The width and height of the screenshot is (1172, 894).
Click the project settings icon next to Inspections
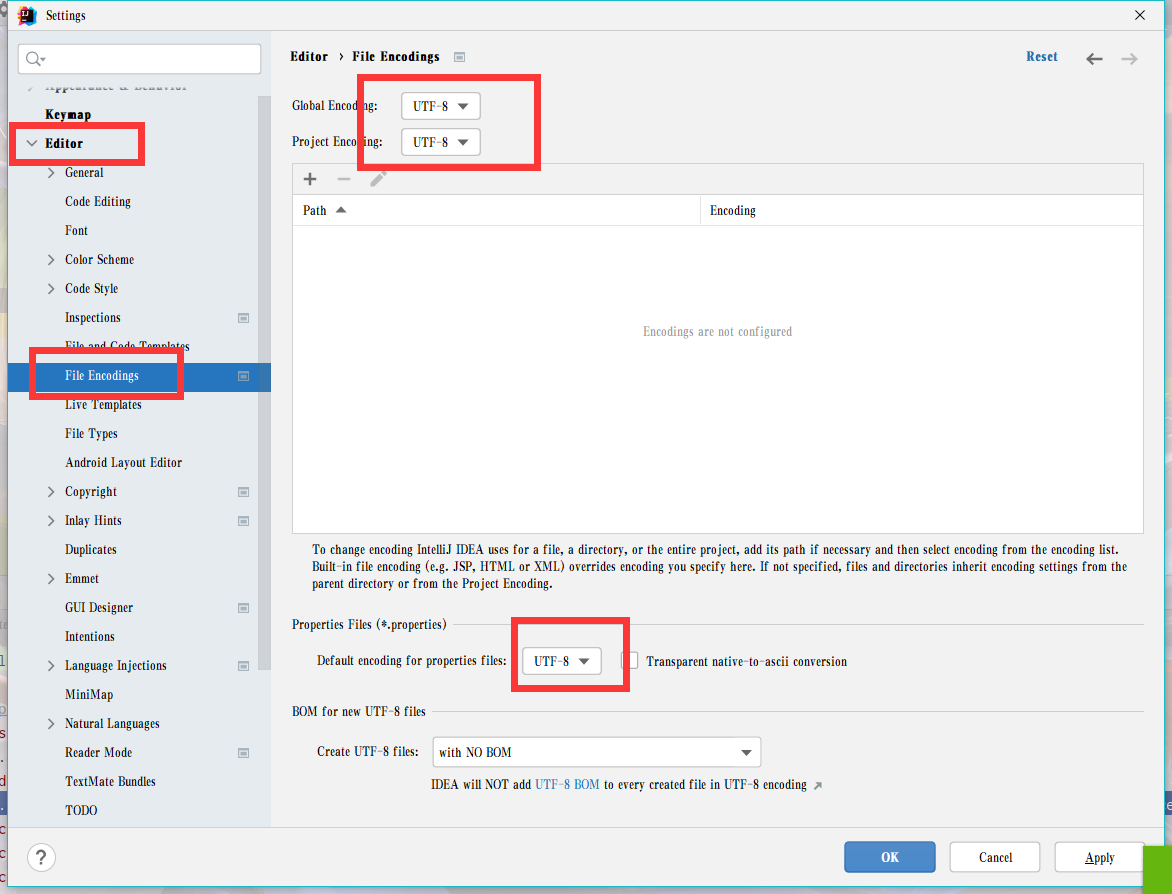coord(243,318)
